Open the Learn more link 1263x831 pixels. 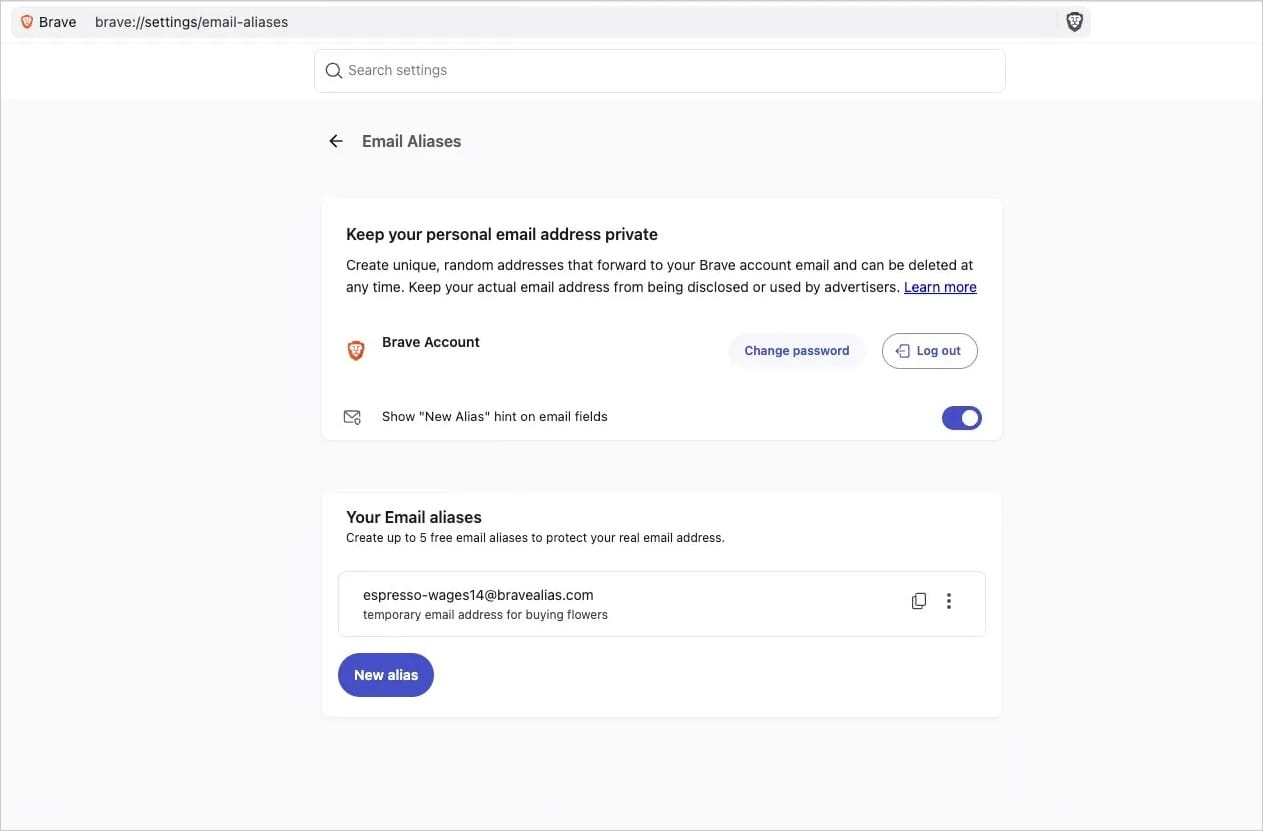tap(940, 287)
